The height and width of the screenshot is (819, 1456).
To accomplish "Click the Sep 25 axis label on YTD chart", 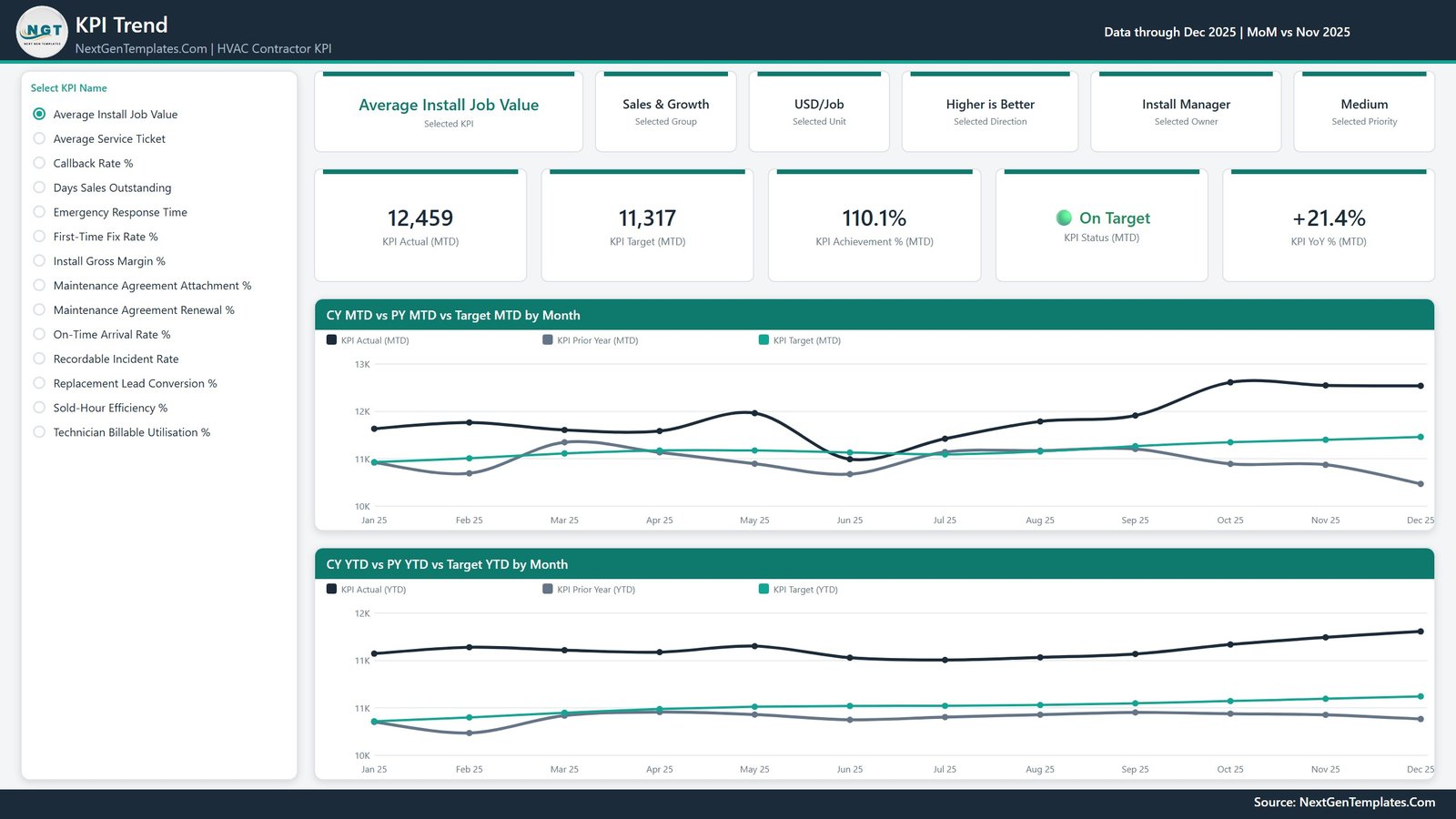I will pos(1135,770).
